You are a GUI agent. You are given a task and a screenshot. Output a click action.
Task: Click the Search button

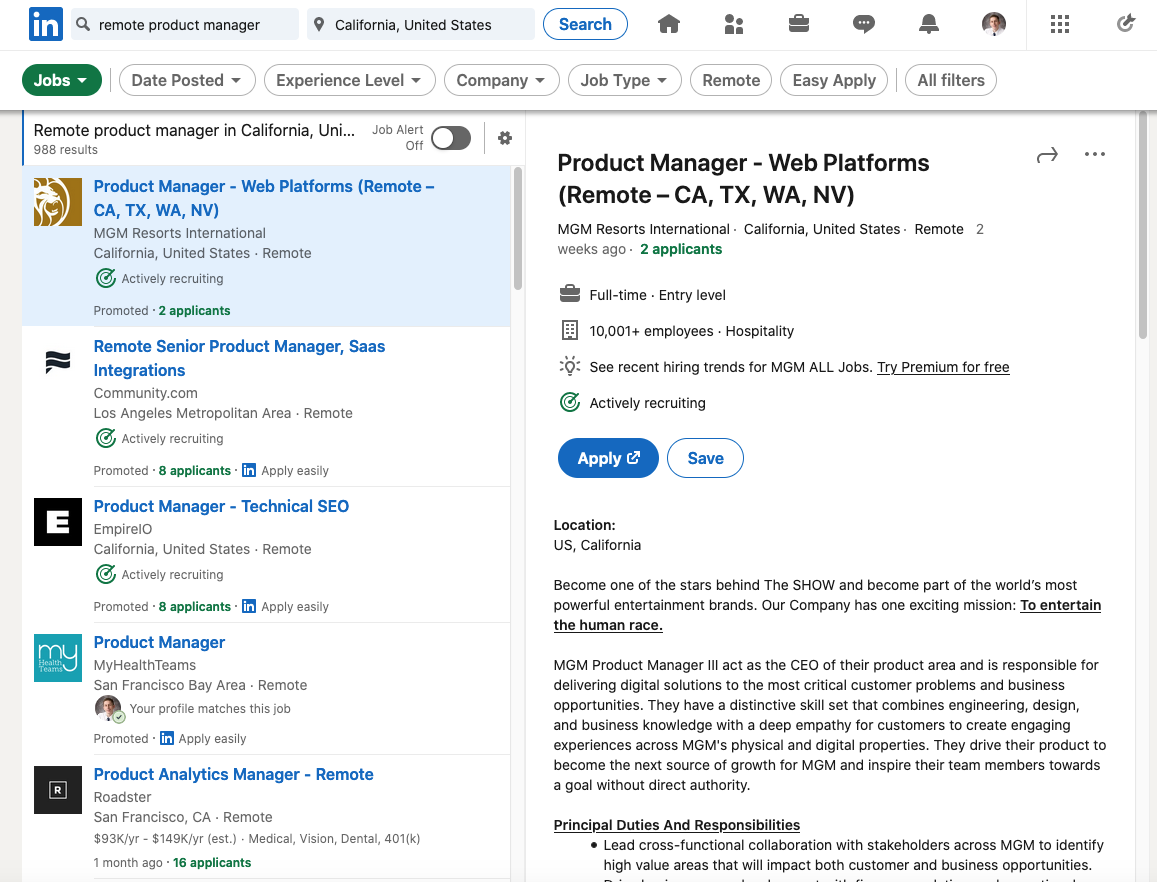585,24
